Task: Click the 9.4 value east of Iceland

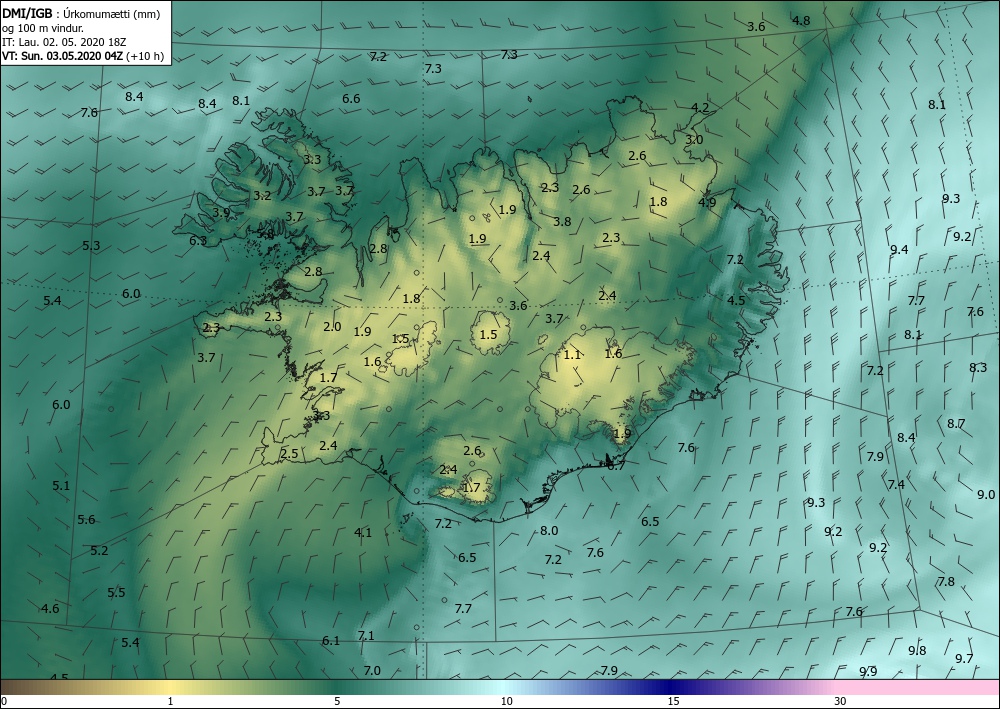Action: point(899,249)
